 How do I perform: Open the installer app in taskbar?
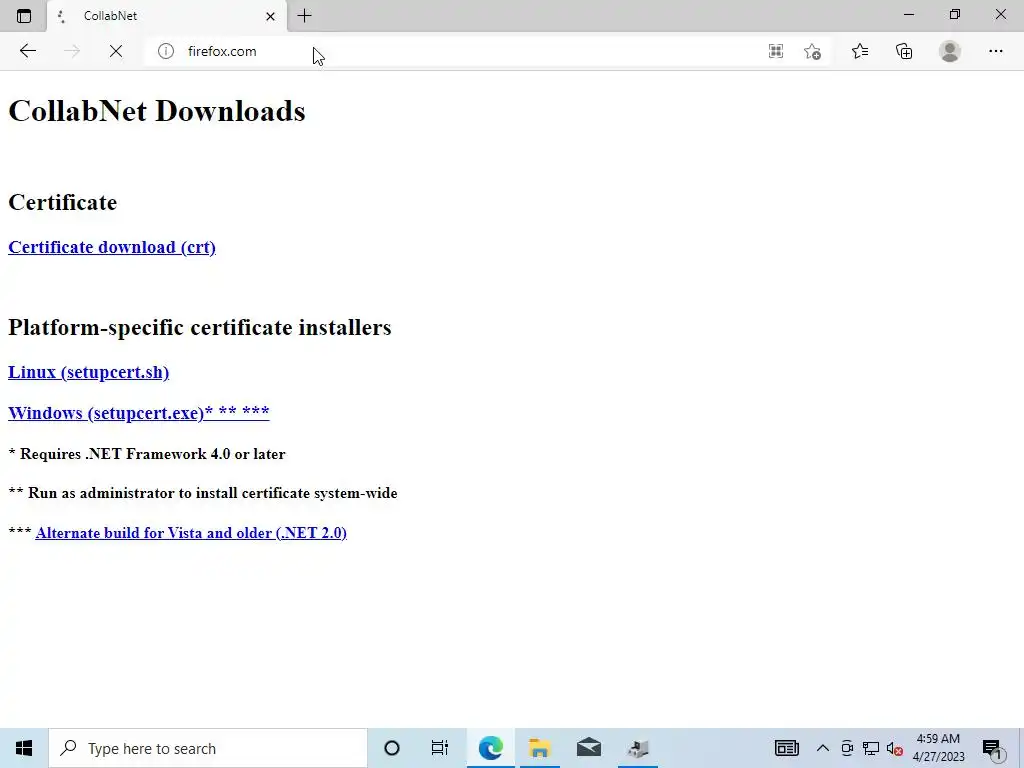[x=637, y=748]
